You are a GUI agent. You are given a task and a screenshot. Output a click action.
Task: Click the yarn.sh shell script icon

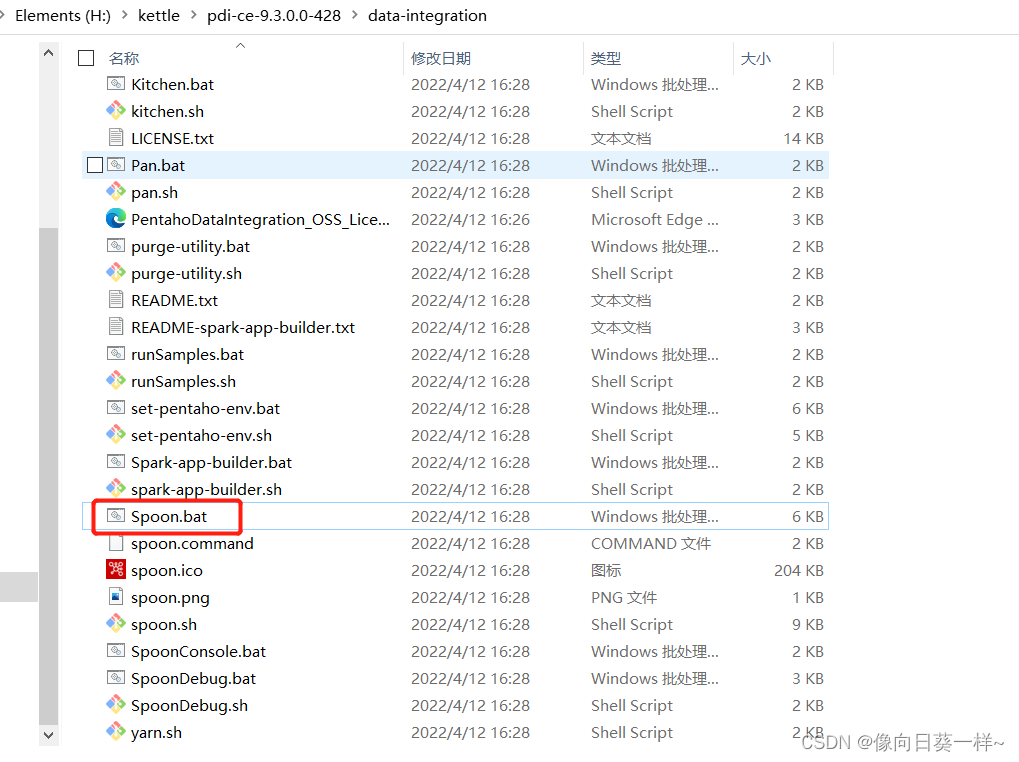[x=116, y=731]
